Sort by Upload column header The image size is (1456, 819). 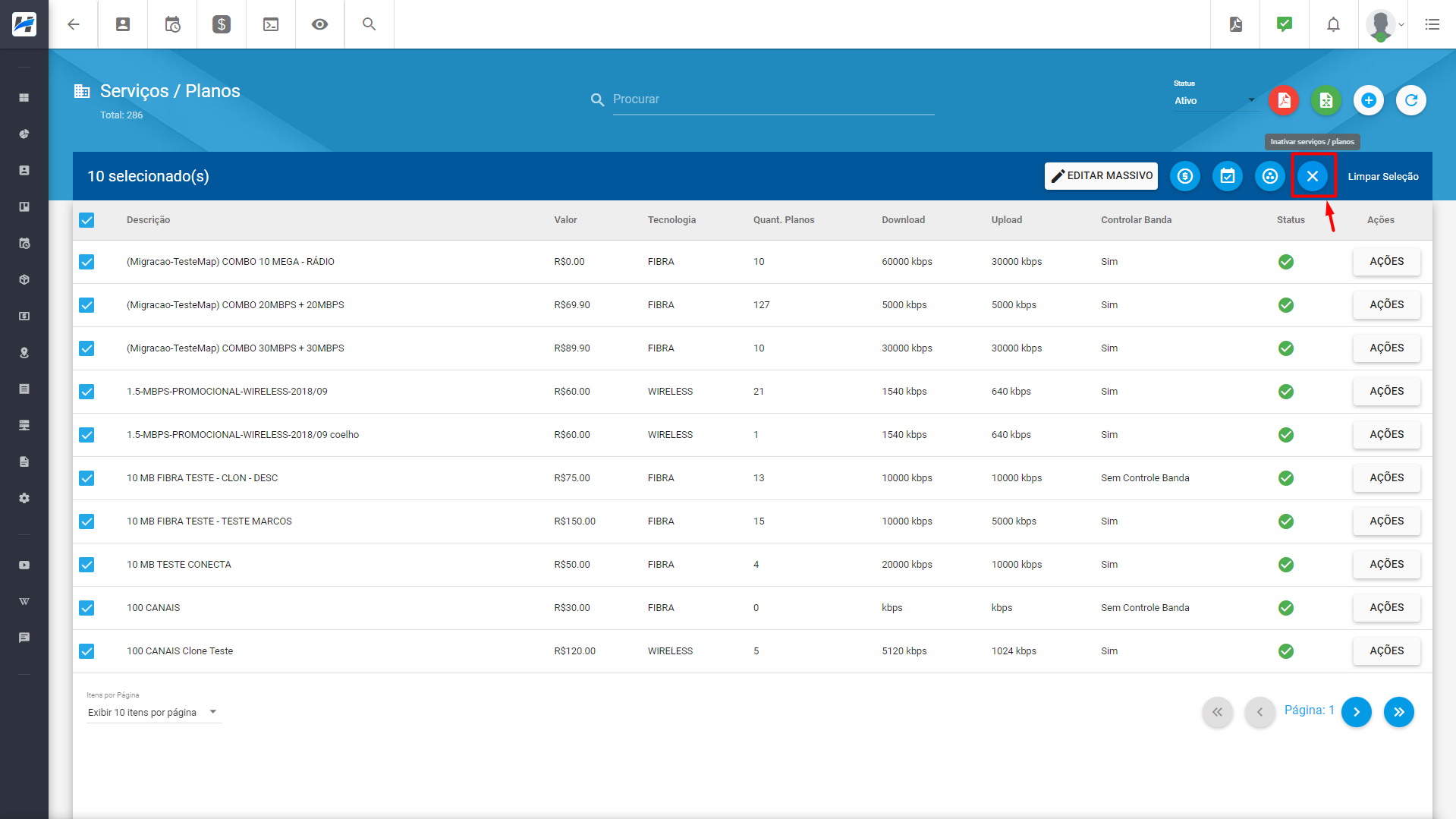tap(1006, 220)
